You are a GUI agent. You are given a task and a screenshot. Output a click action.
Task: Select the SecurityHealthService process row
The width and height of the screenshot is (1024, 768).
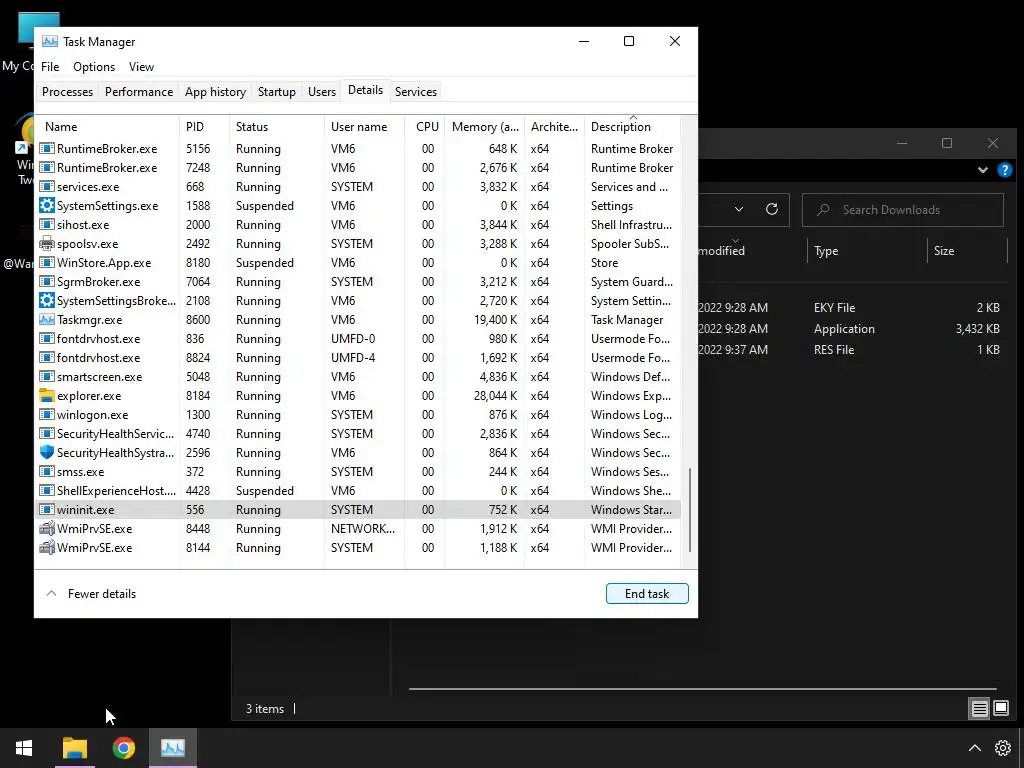[x=358, y=434]
